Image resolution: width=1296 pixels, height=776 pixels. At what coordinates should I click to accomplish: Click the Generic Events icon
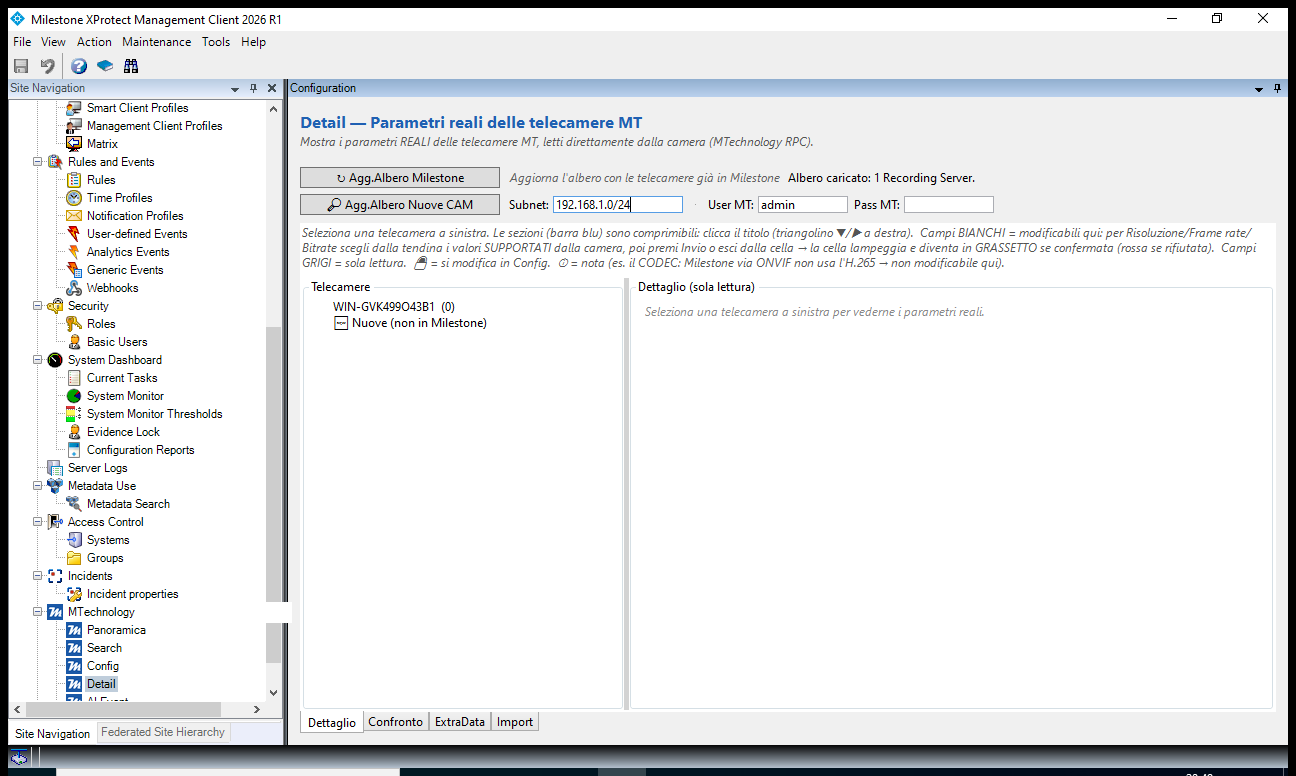point(74,270)
